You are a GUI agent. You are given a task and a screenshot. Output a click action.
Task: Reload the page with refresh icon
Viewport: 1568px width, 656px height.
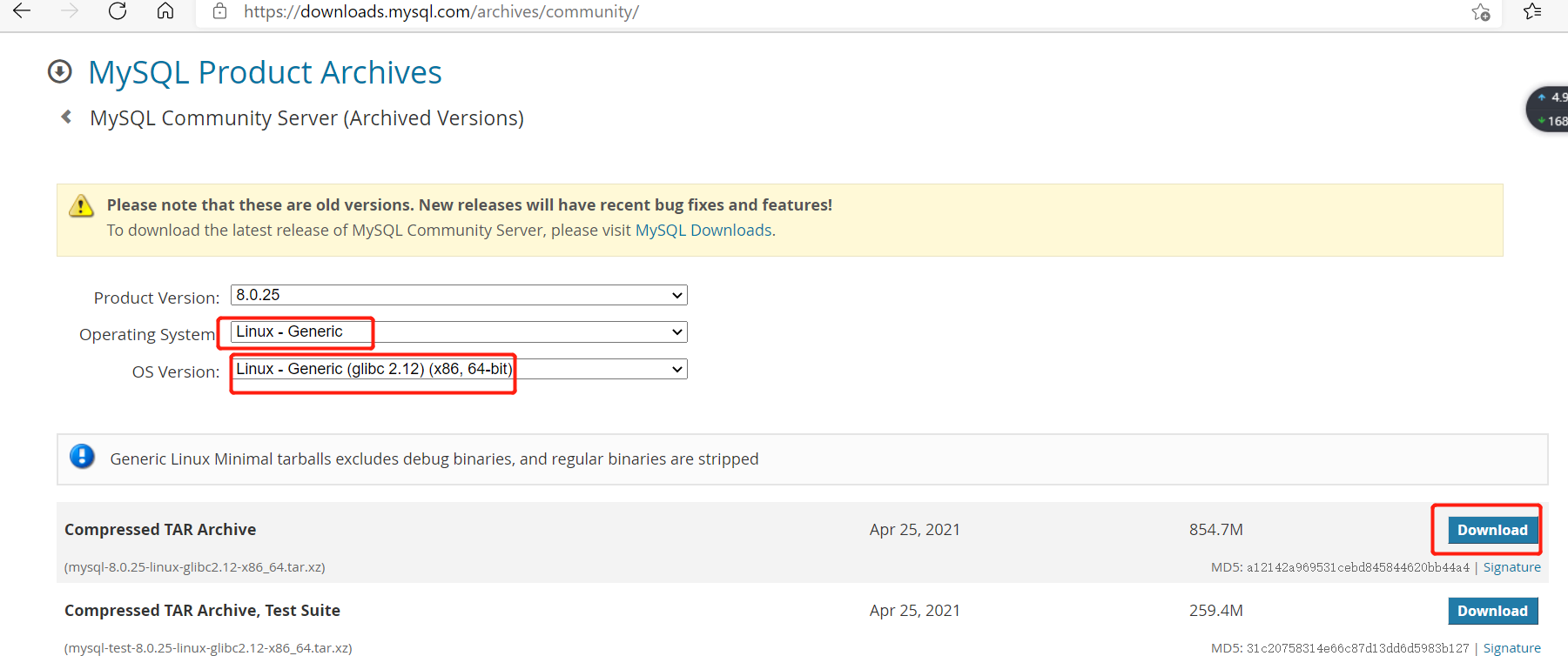(118, 10)
